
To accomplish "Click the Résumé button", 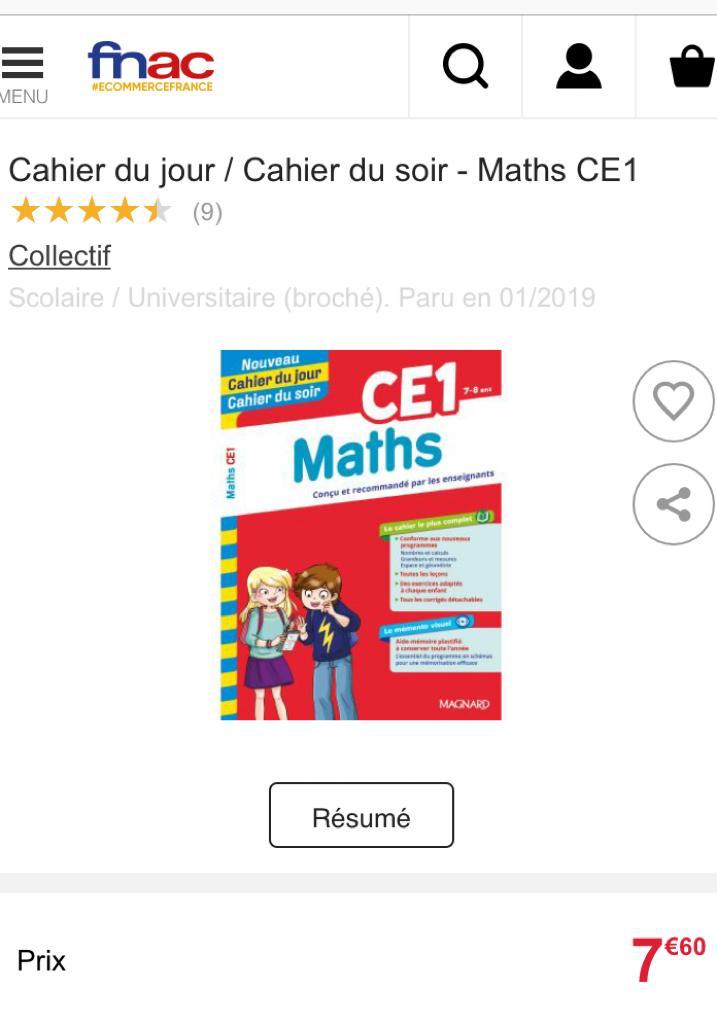I will tap(361, 815).
